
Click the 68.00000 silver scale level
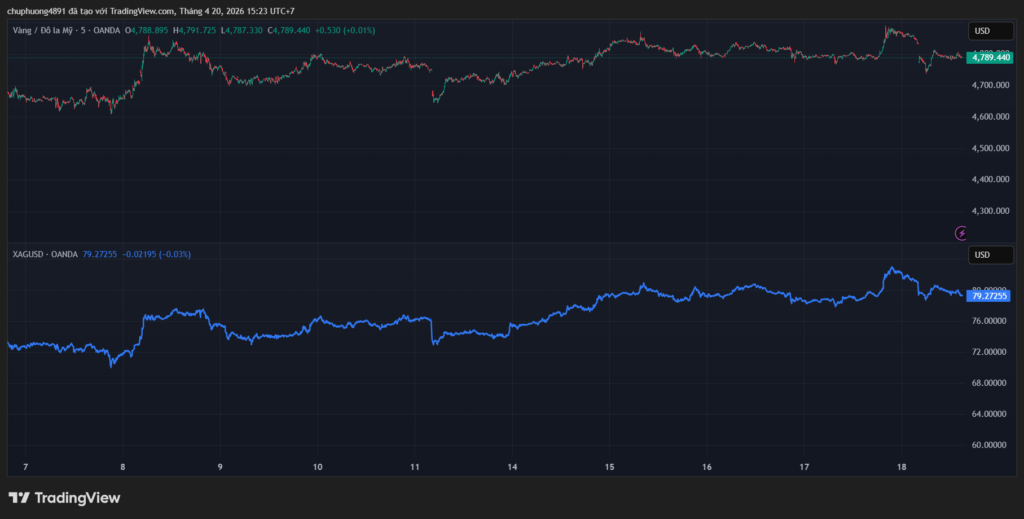(x=988, y=383)
